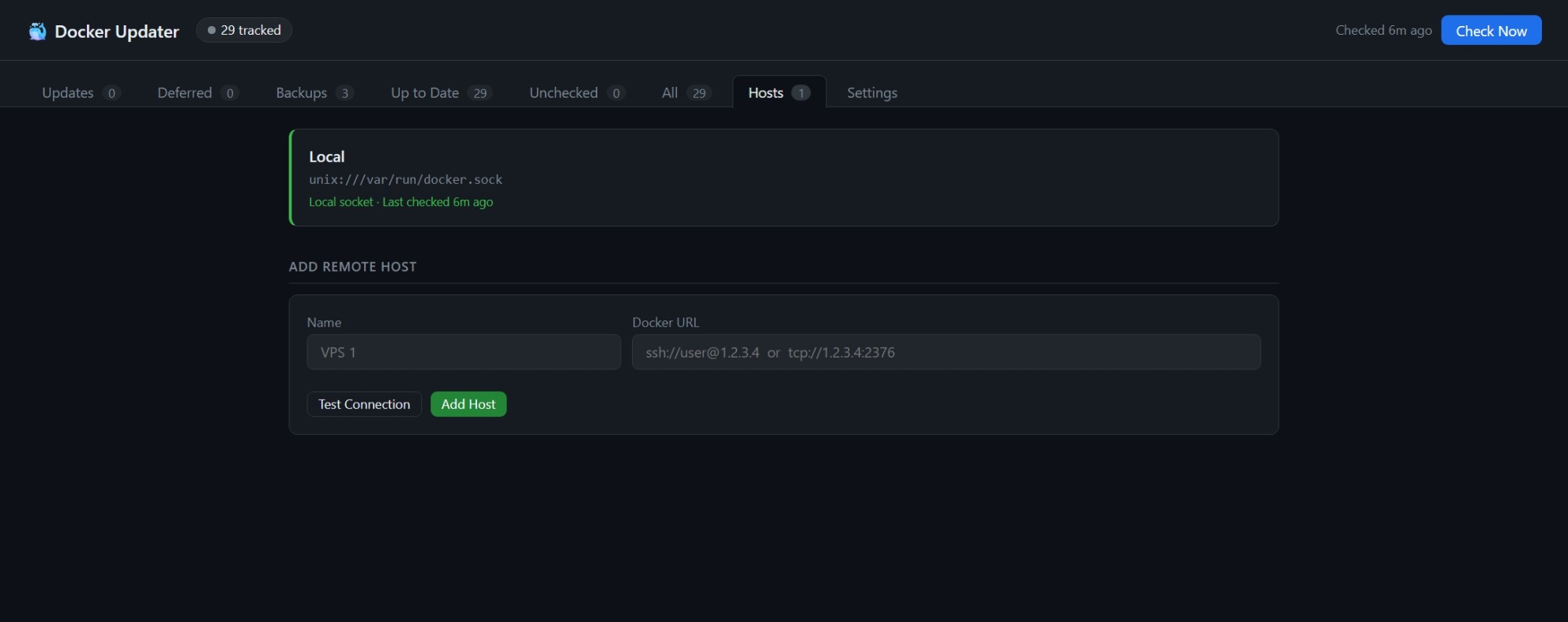This screenshot has width=1568, height=622.
Task: Go to the Up to Date tab
Action: [442, 92]
